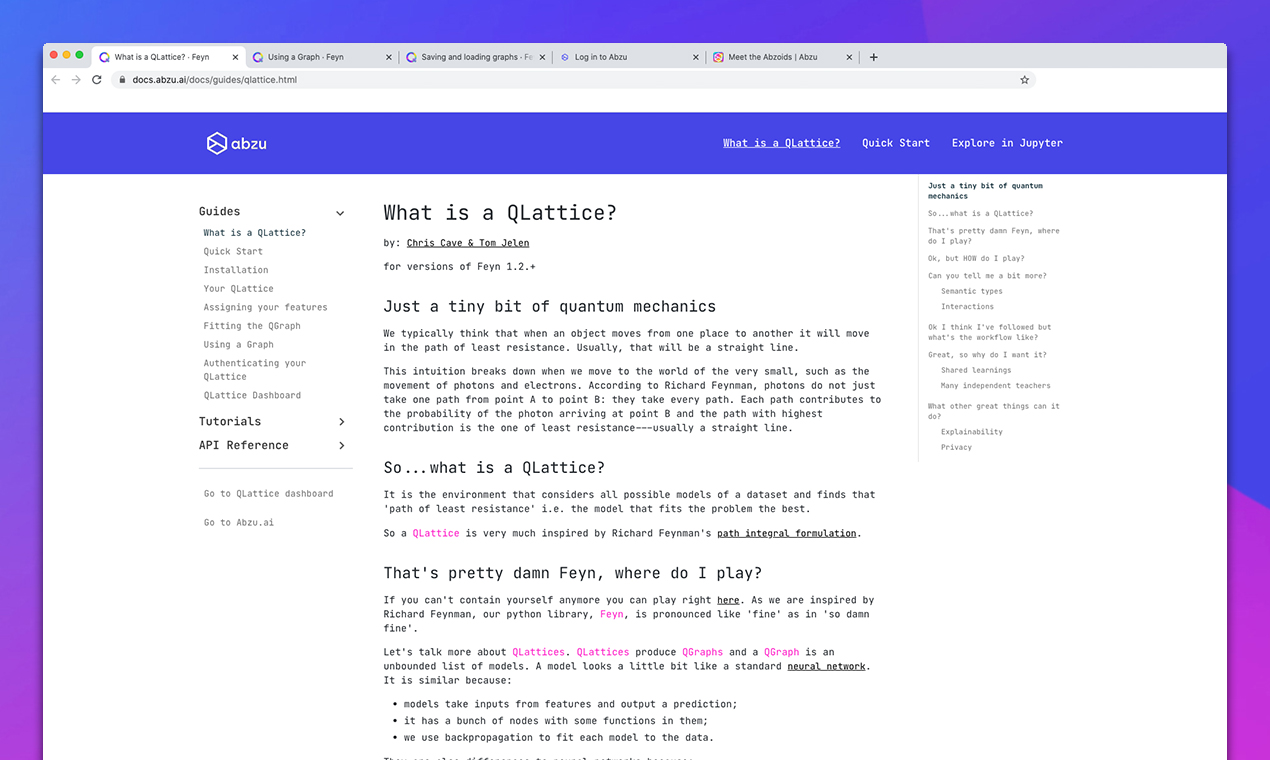1270x760 pixels.
Task: Jump to 'what's the workflow like?' entry
Action: pos(989,332)
